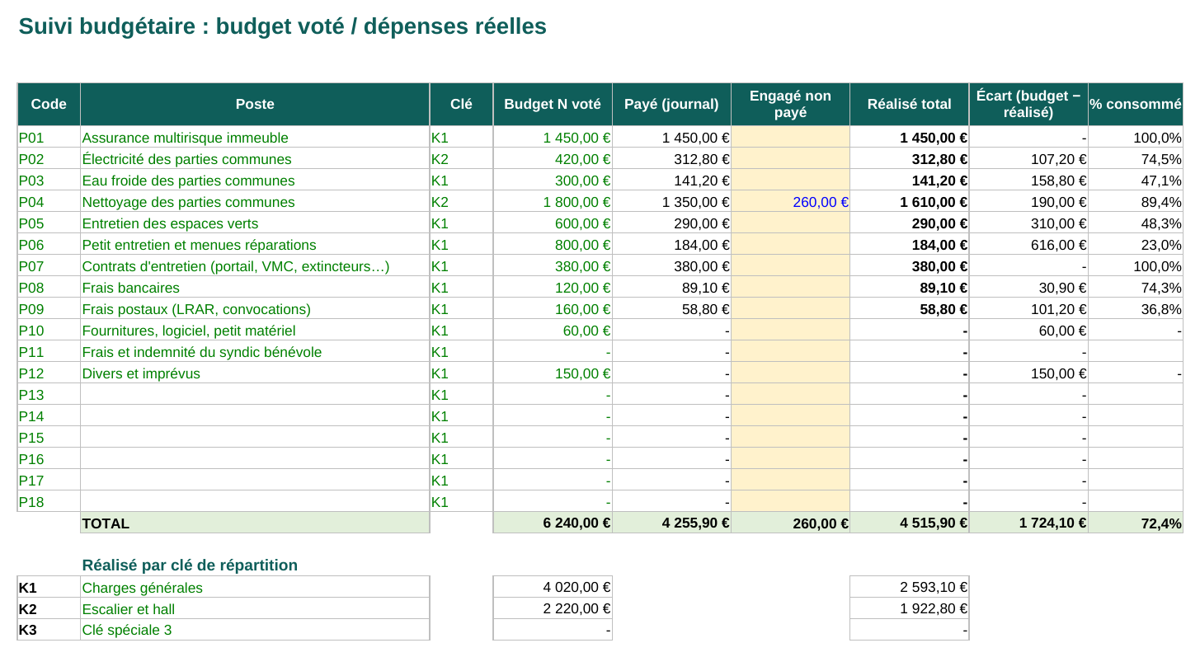Select cell 'Frais postaux (LRAR, convocations)'
The width and height of the screenshot is (1200, 657).
pyautogui.click(x=255, y=309)
